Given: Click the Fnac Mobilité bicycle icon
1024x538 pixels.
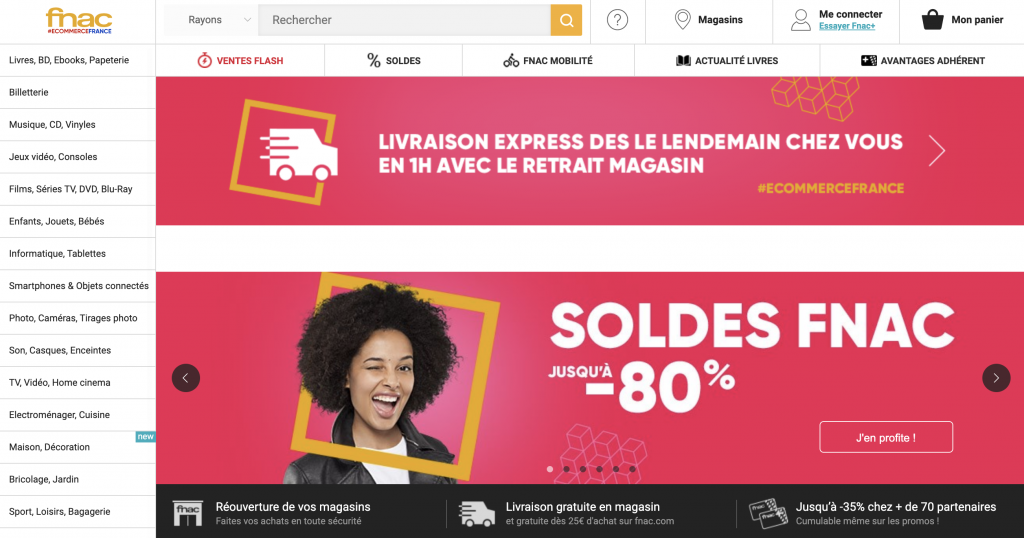Looking at the screenshot, I should coord(511,61).
